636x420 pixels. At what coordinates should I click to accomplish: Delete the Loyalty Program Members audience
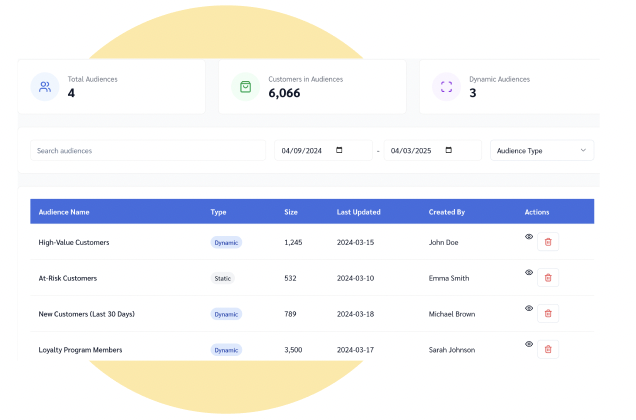[x=548, y=349]
